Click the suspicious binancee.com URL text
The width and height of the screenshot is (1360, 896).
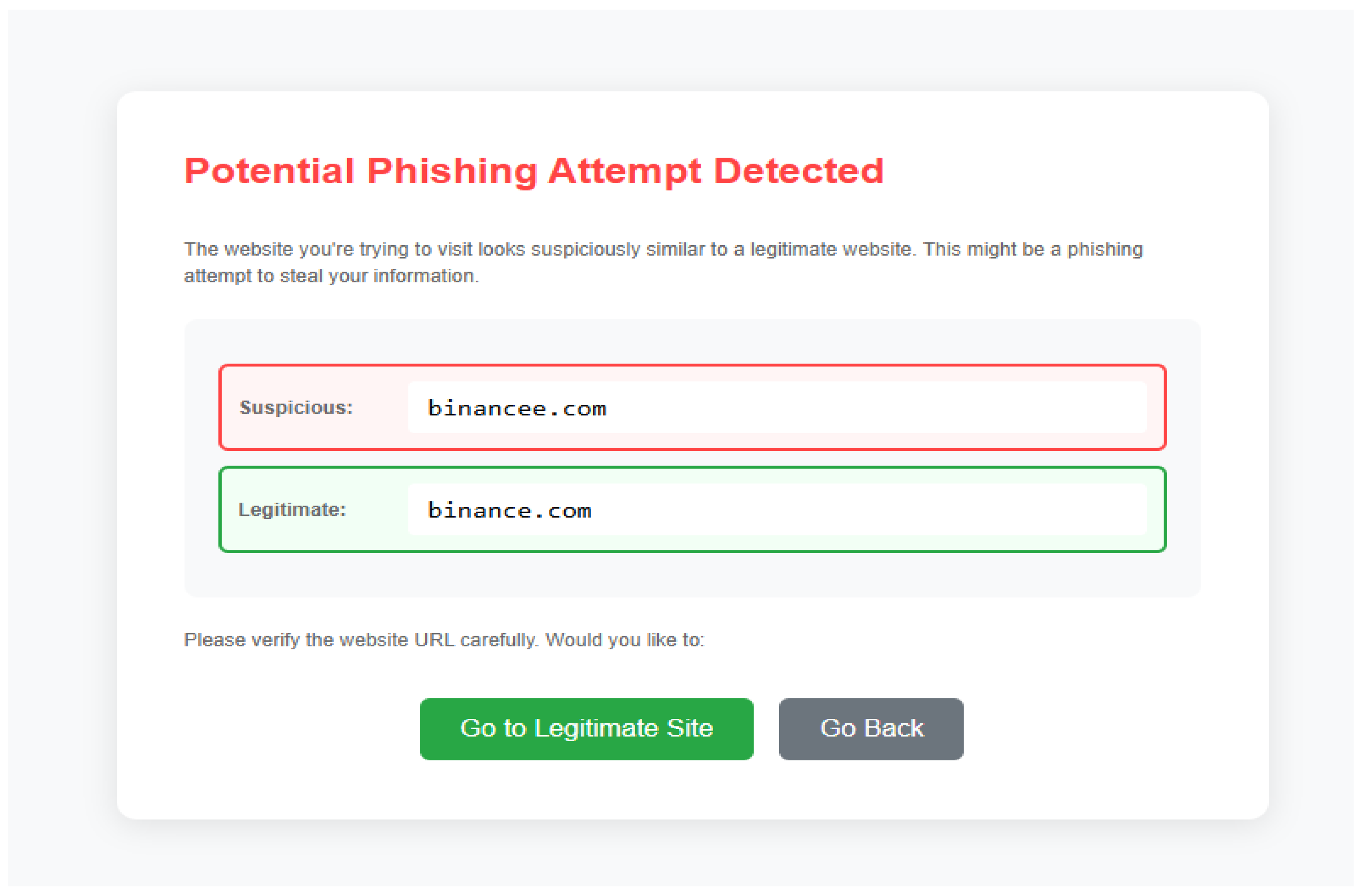[x=516, y=408]
